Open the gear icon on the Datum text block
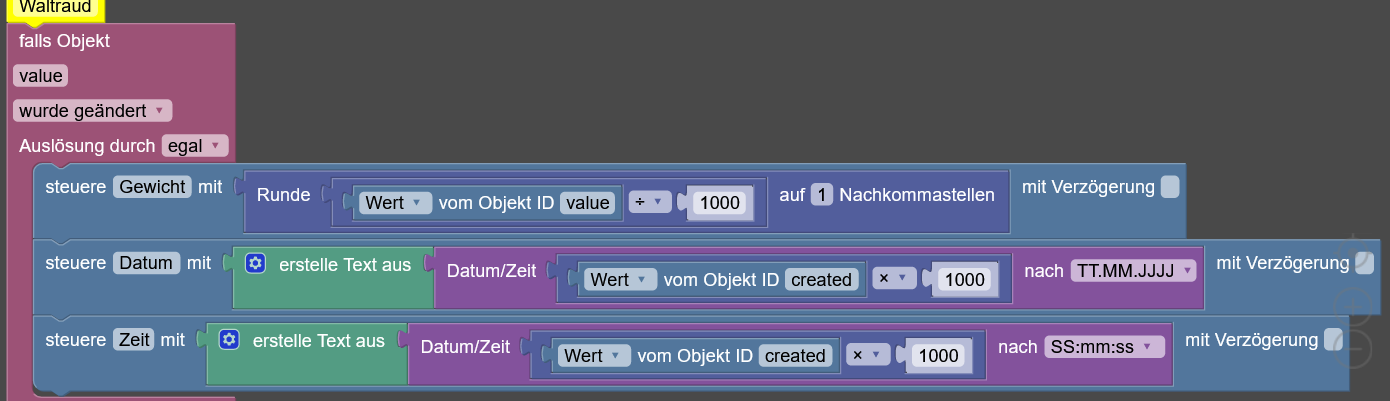 [255, 264]
